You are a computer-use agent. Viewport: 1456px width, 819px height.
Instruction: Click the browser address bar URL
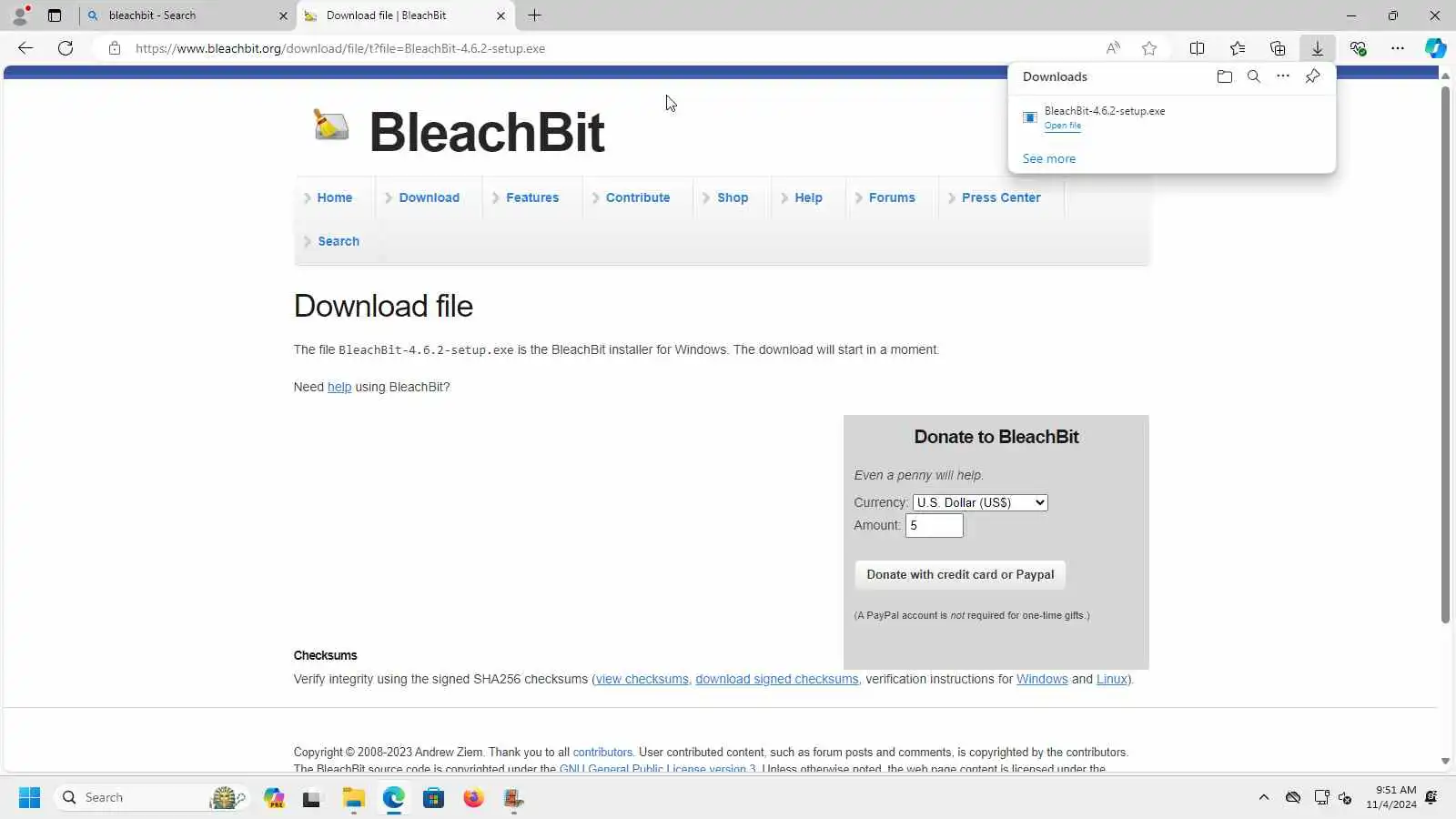[x=340, y=48]
